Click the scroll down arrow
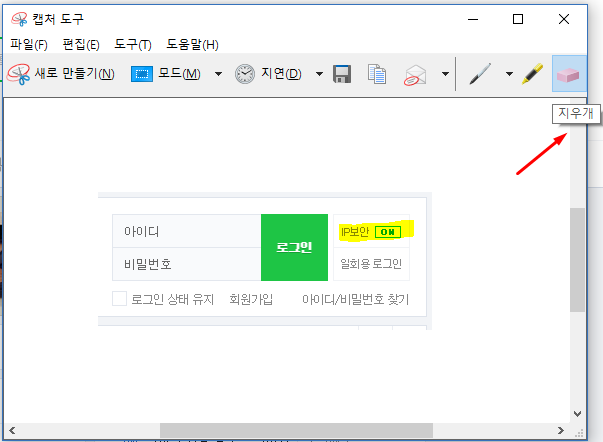The image size is (603, 442). [x=577, y=414]
